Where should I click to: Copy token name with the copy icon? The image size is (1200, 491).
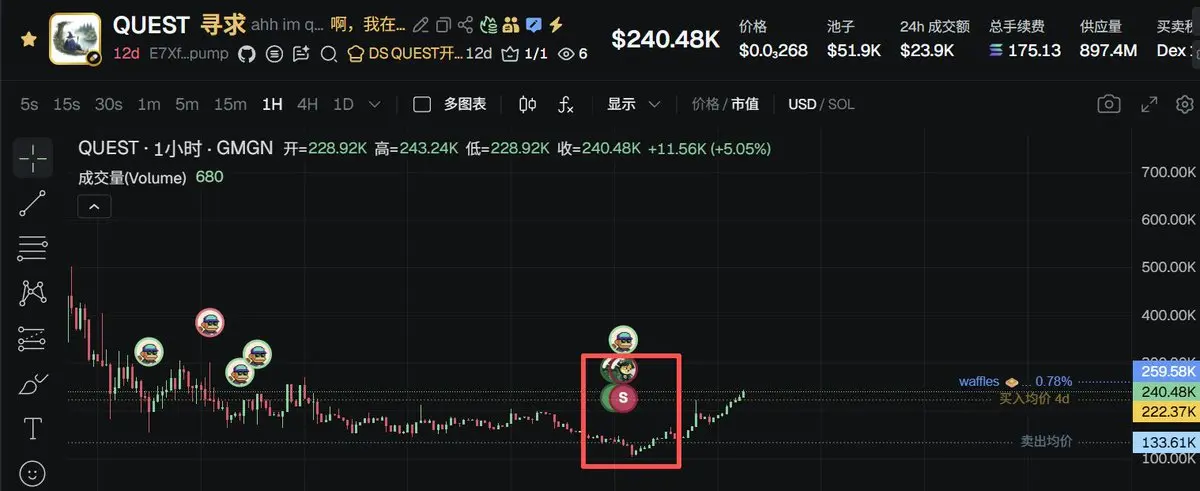click(442, 25)
